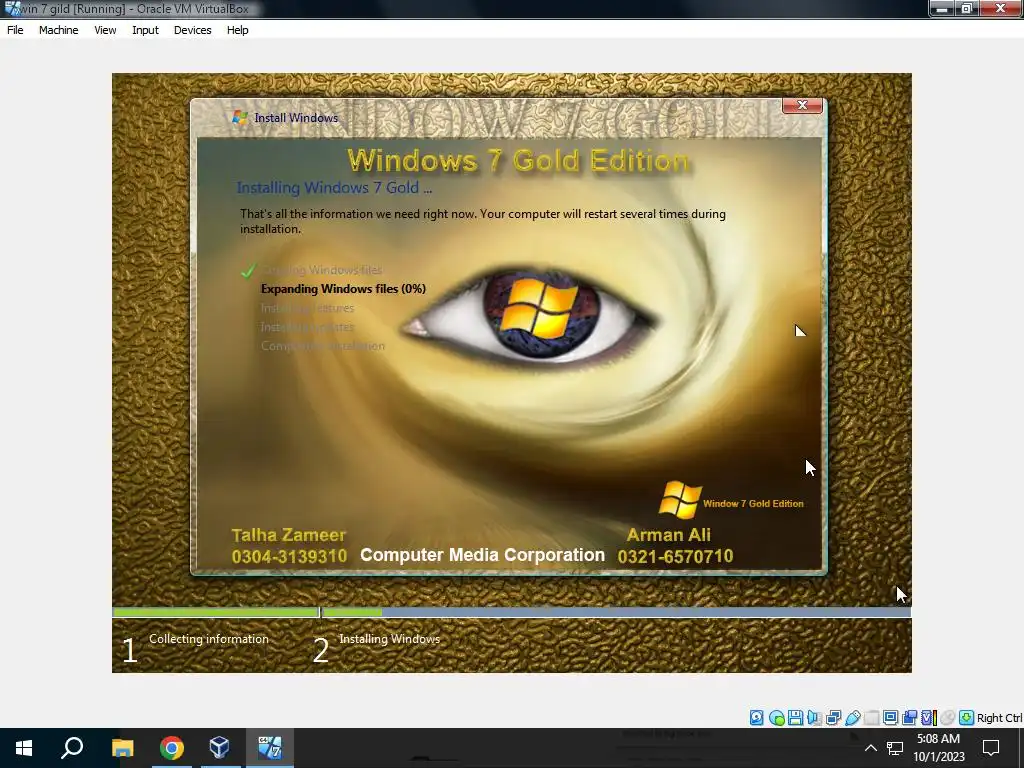This screenshot has height=768, width=1024.
Task: Click the Windows flag icon beside Install Windows
Action: pos(240,118)
